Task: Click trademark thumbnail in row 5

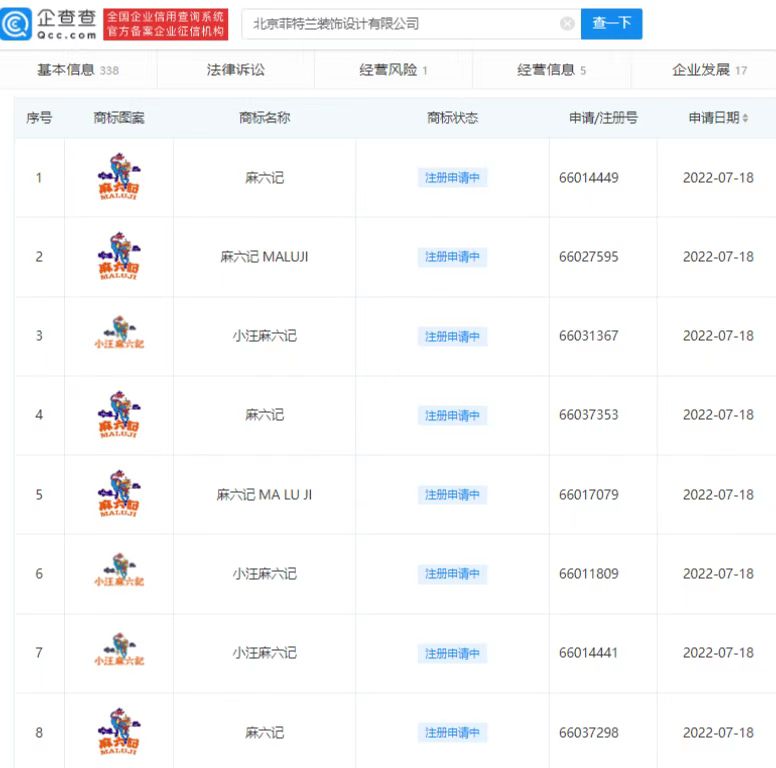Action: 119,494
